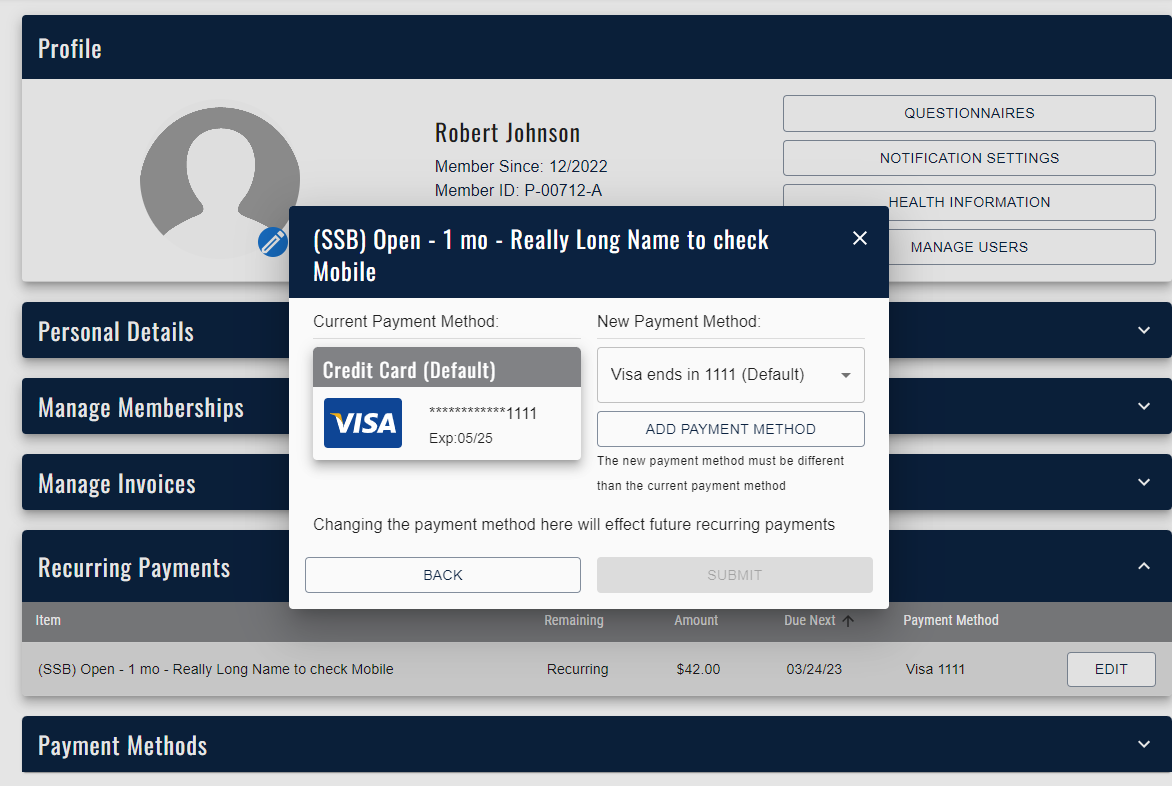Expand the Personal Details section
Image resolution: width=1172 pixels, height=786 pixels.
click(x=1144, y=331)
